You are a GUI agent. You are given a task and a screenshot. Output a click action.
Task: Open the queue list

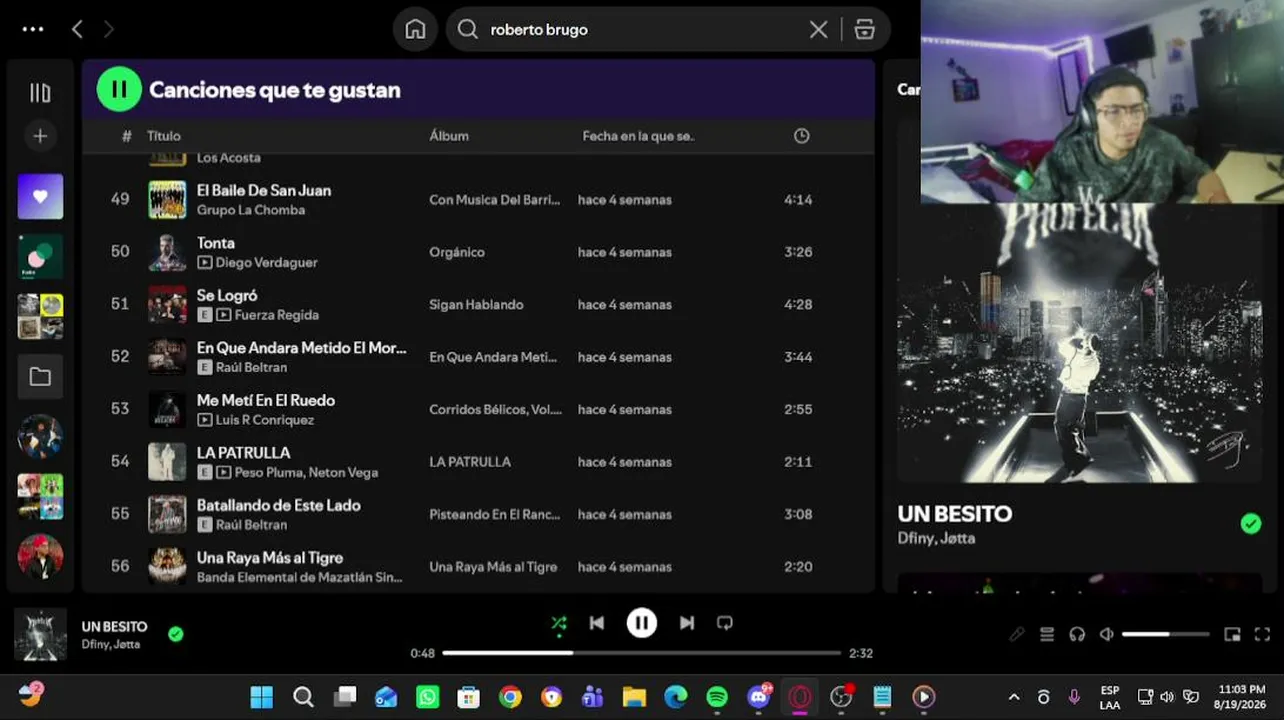(x=1047, y=634)
